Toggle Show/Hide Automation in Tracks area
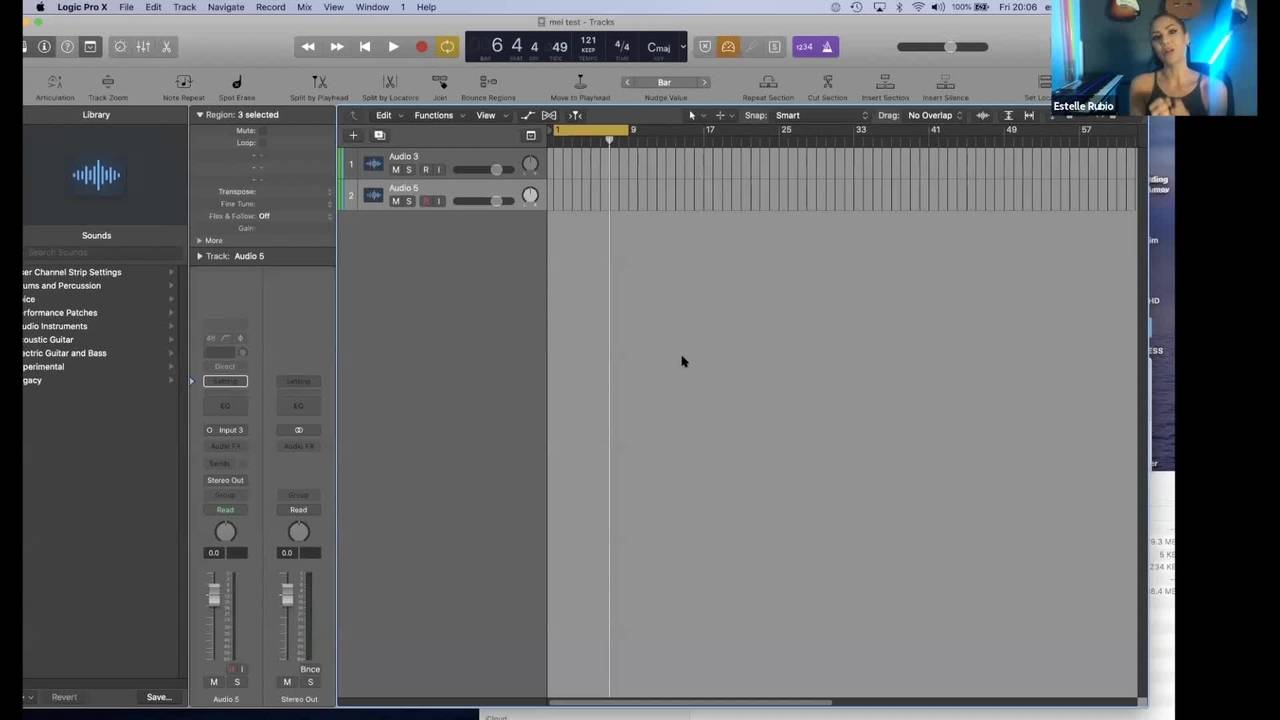 pos(528,115)
